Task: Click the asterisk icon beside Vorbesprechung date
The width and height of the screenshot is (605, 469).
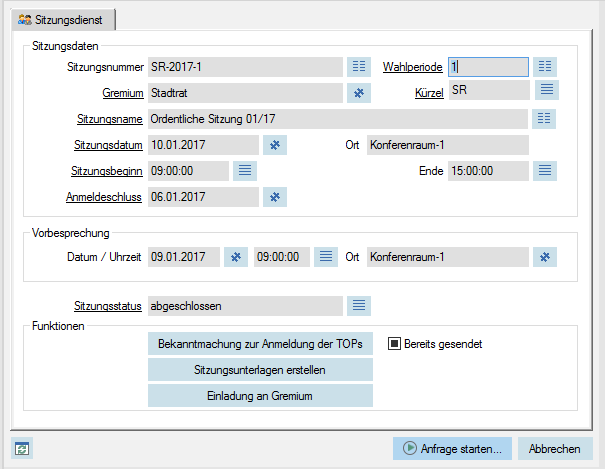Action: [x=236, y=257]
